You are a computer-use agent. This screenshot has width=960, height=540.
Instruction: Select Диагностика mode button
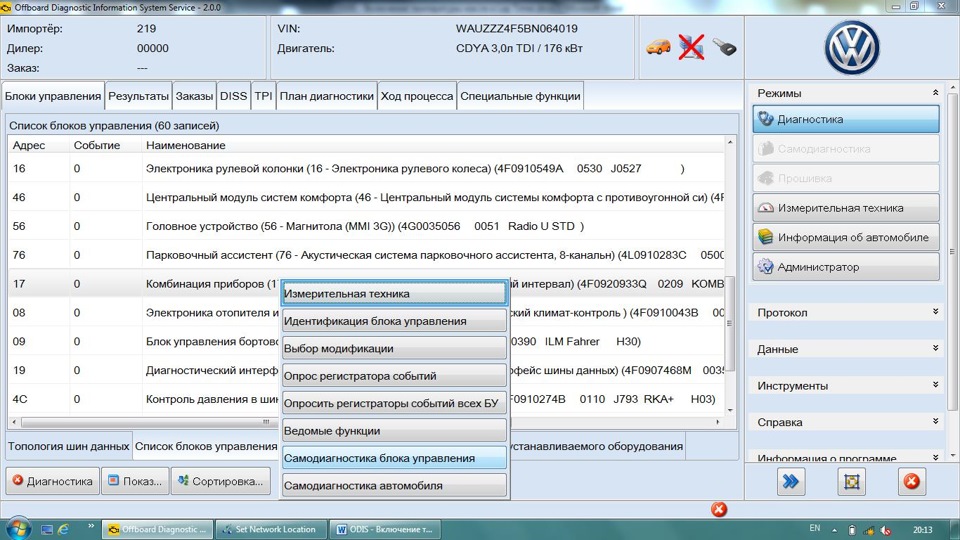(846, 119)
